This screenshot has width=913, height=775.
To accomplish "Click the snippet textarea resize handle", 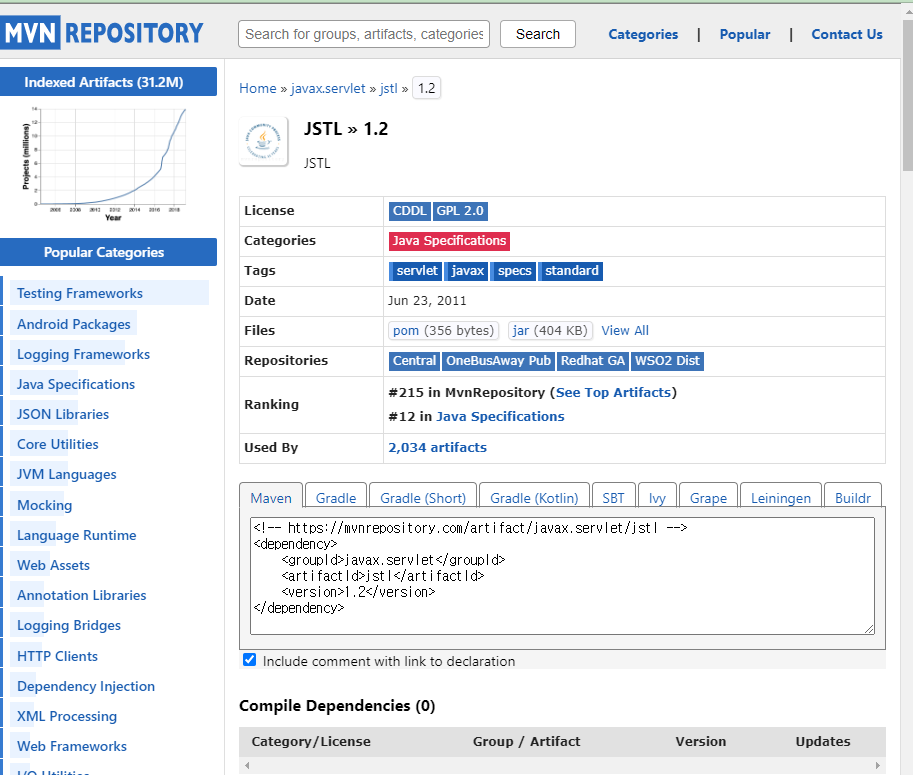I will tap(869, 629).
